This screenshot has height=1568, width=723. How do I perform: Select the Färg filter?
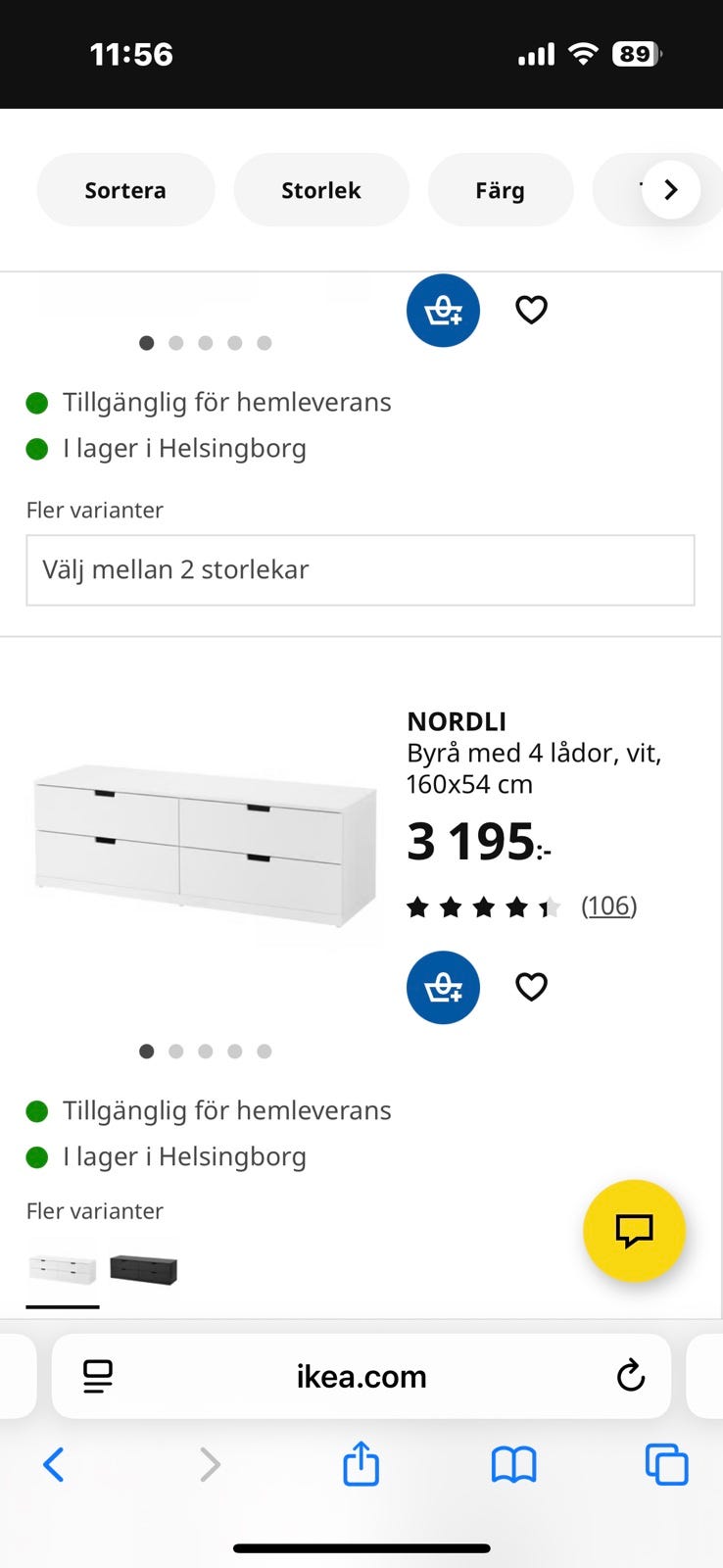[x=501, y=189]
